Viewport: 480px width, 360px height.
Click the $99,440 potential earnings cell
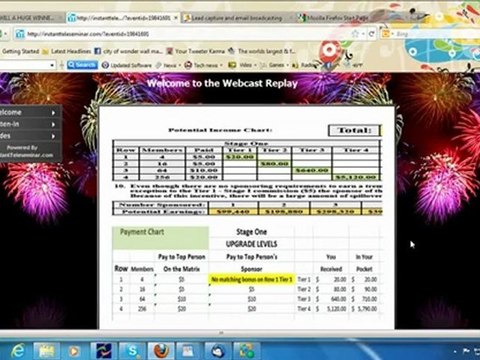click(233, 212)
